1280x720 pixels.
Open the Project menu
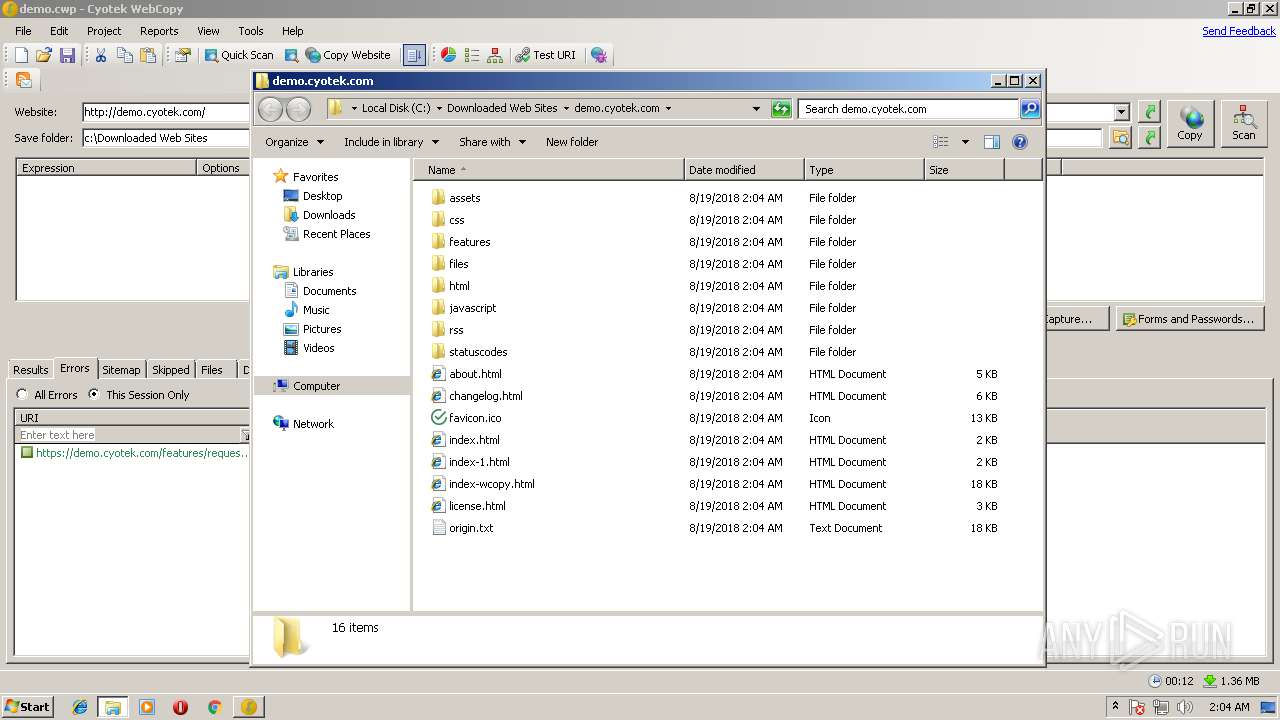tap(104, 31)
